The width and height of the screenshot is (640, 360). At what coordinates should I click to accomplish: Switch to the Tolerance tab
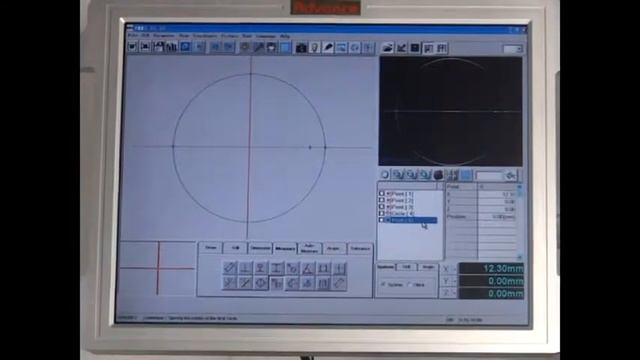coord(360,248)
